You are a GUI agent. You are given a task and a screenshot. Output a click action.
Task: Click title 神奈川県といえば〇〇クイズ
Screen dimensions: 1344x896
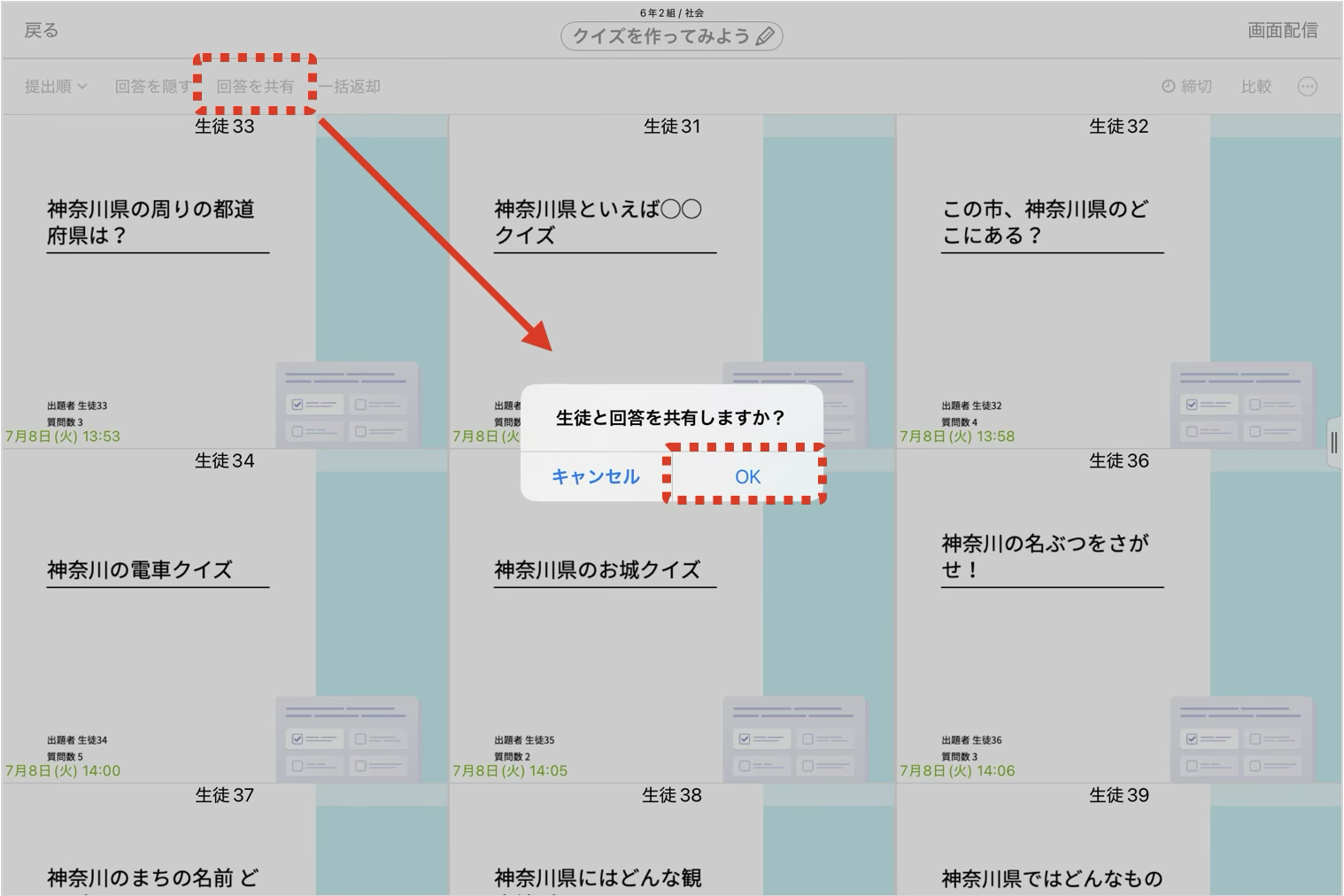(599, 222)
